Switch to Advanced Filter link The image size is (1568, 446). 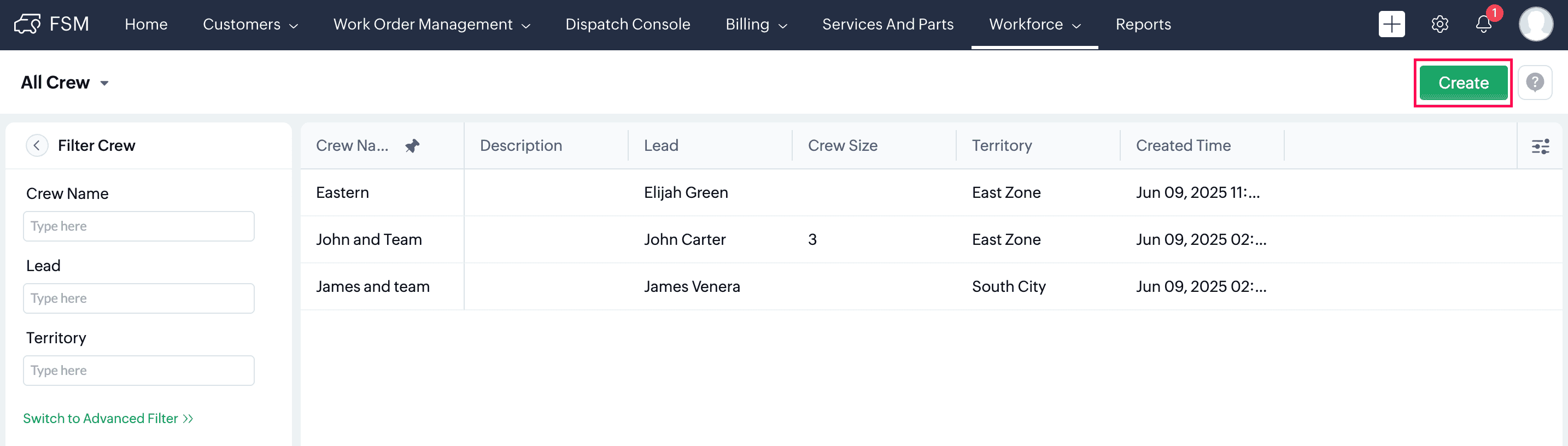click(108, 419)
